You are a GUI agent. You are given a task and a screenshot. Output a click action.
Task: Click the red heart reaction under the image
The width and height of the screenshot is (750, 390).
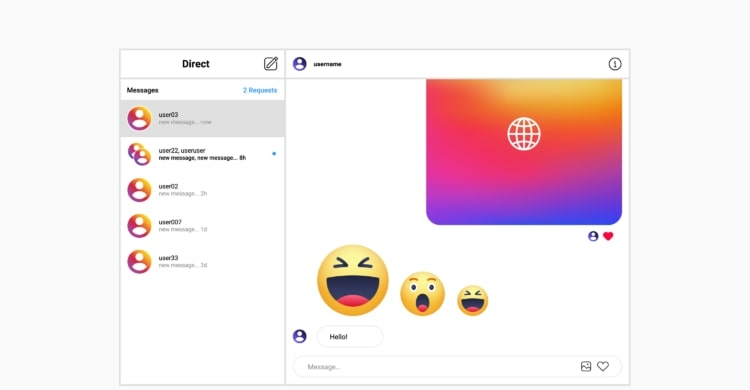pyautogui.click(x=608, y=236)
